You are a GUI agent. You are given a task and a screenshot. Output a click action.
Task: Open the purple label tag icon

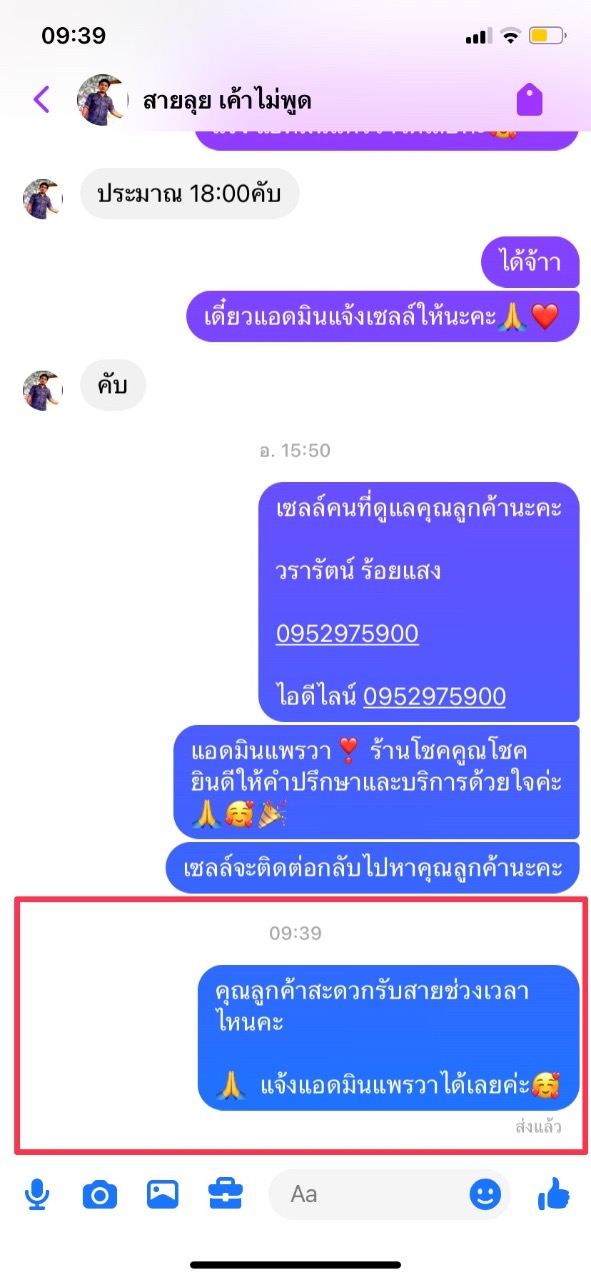tap(529, 99)
